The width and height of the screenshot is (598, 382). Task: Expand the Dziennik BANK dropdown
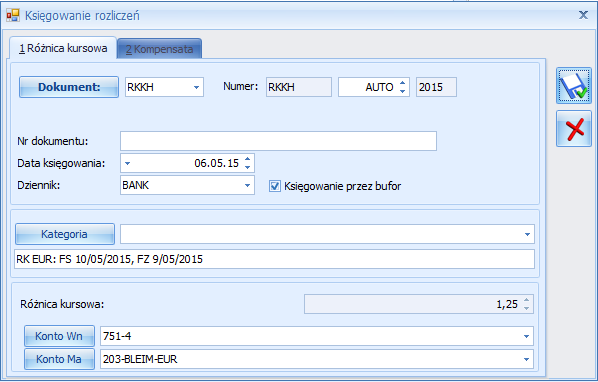[x=247, y=185]
